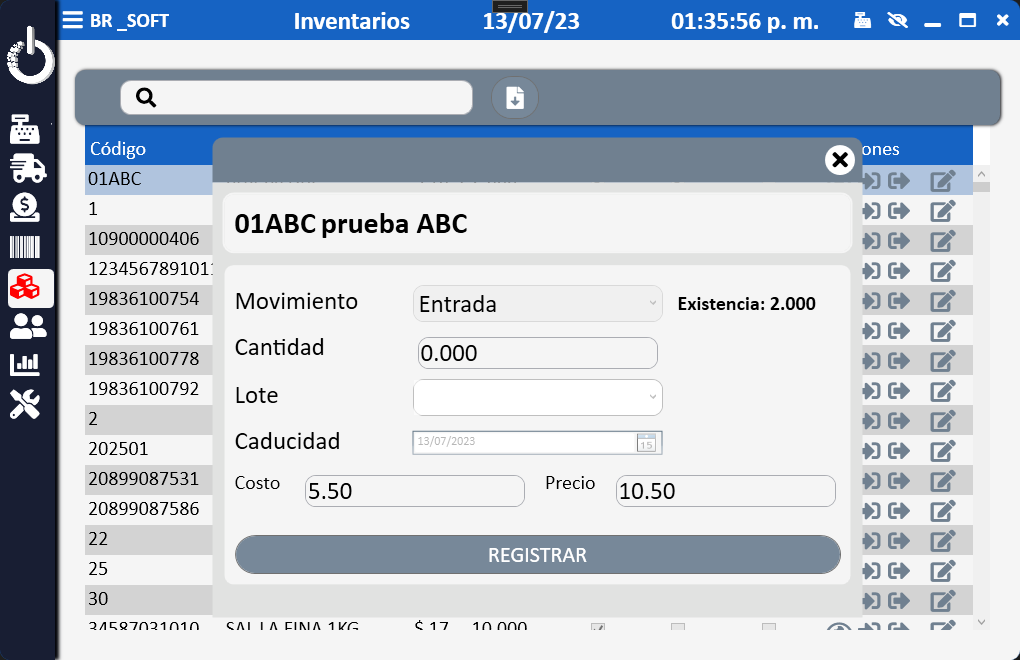Click the download file icon beside search
The width and height of the screenshot is (1020, 660).
515,98
